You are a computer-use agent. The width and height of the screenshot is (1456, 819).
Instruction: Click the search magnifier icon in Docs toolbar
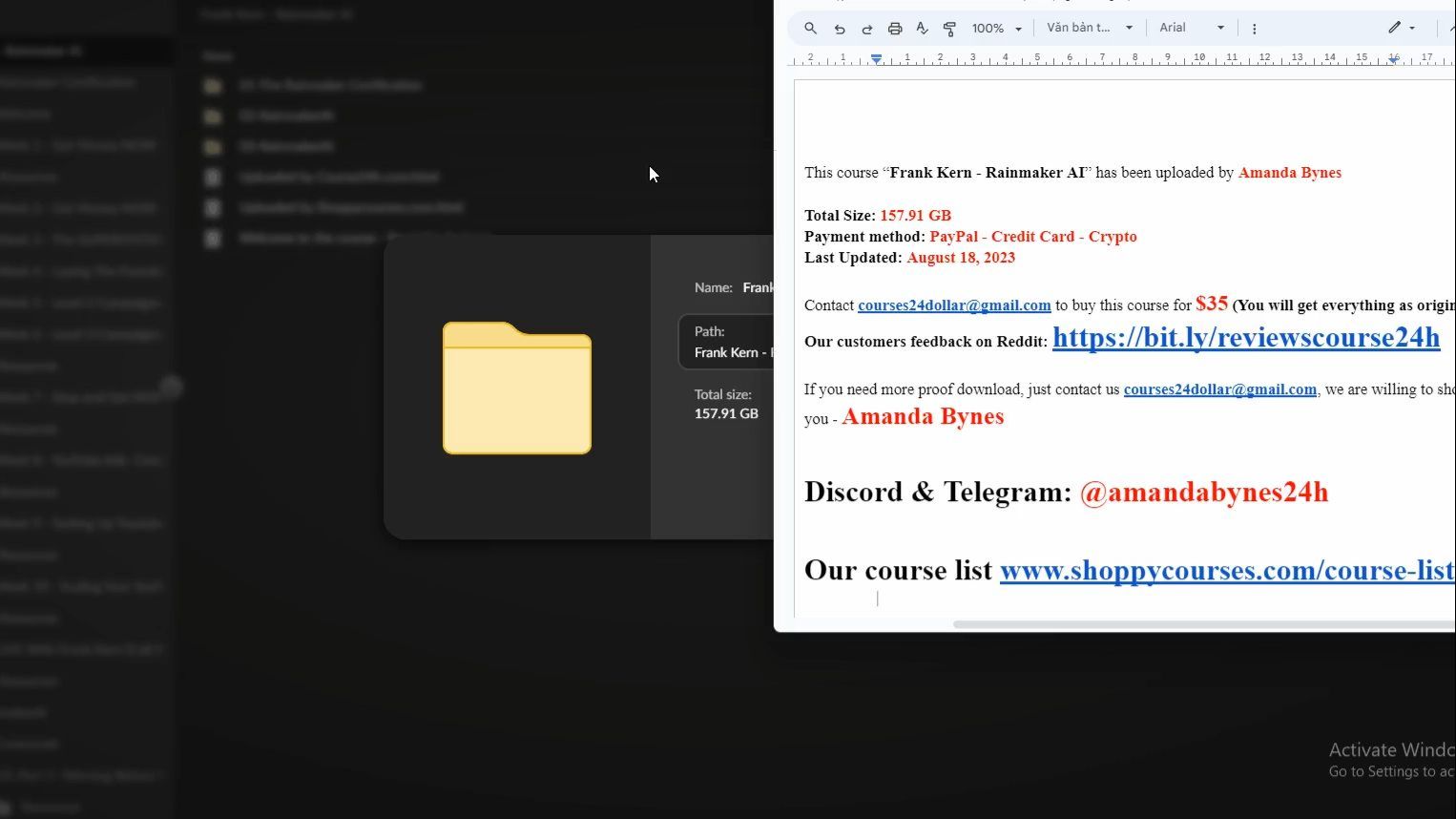810,29
